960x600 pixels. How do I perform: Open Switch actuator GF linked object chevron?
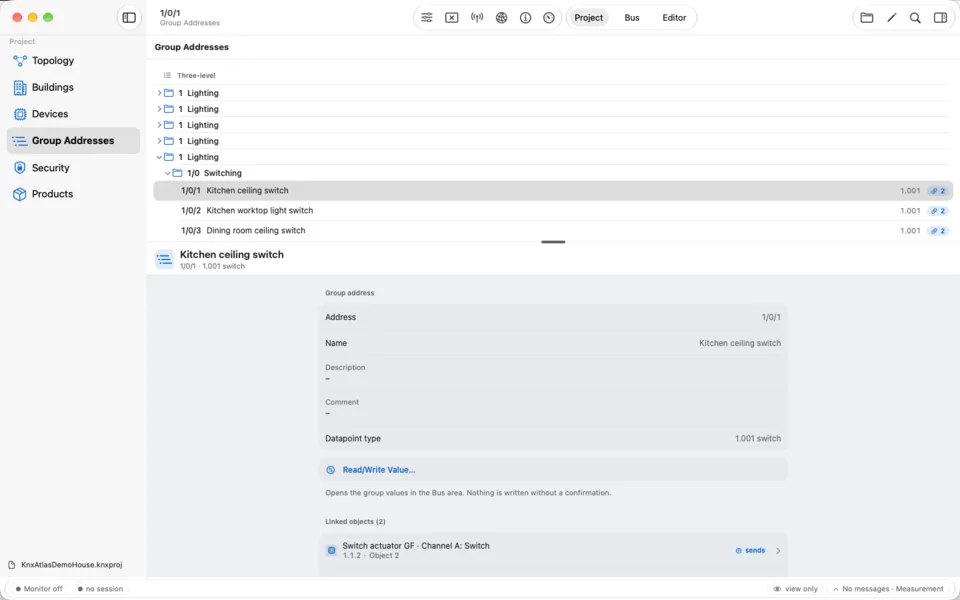[778, 550]
